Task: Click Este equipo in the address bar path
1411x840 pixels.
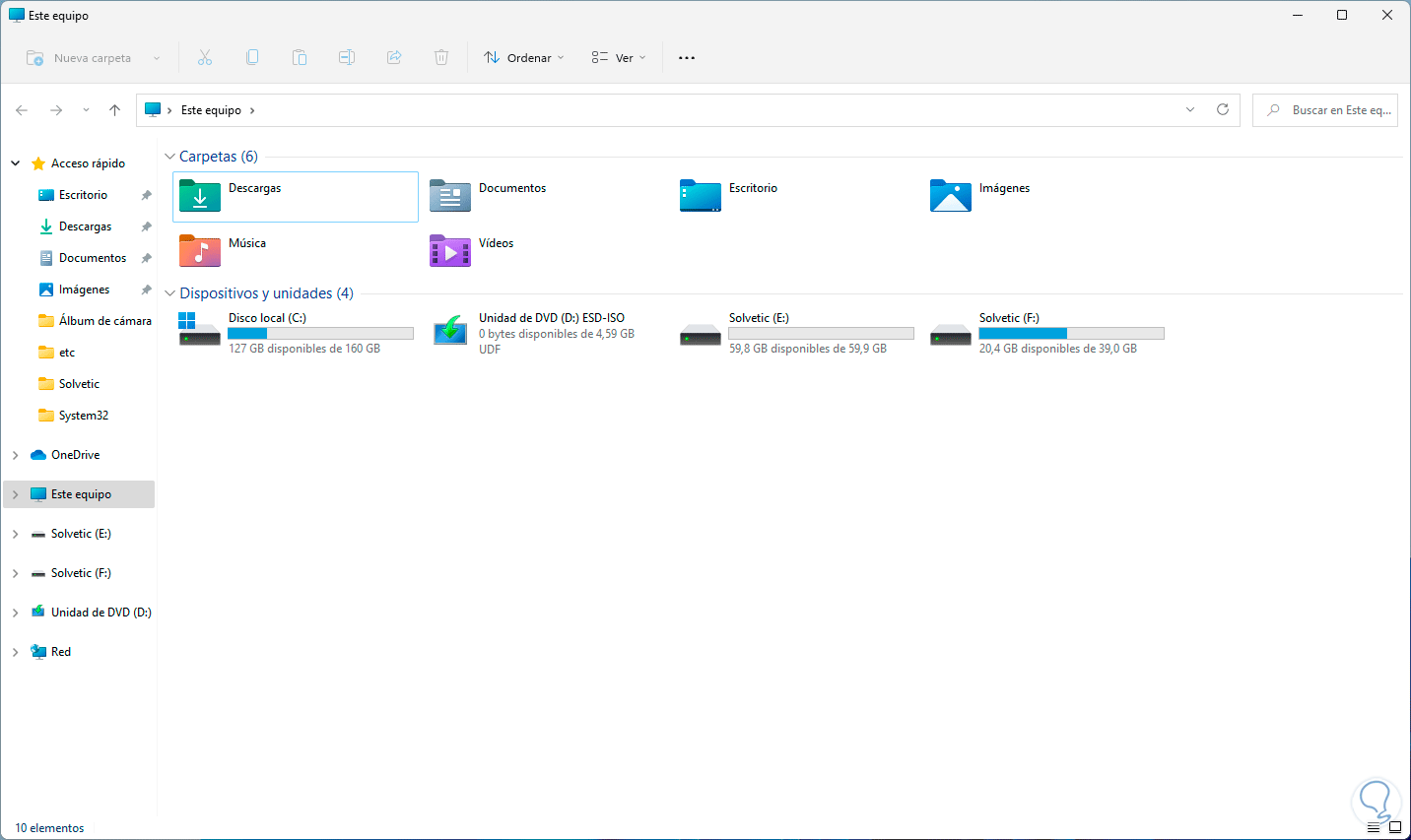Action: point(211,110)
